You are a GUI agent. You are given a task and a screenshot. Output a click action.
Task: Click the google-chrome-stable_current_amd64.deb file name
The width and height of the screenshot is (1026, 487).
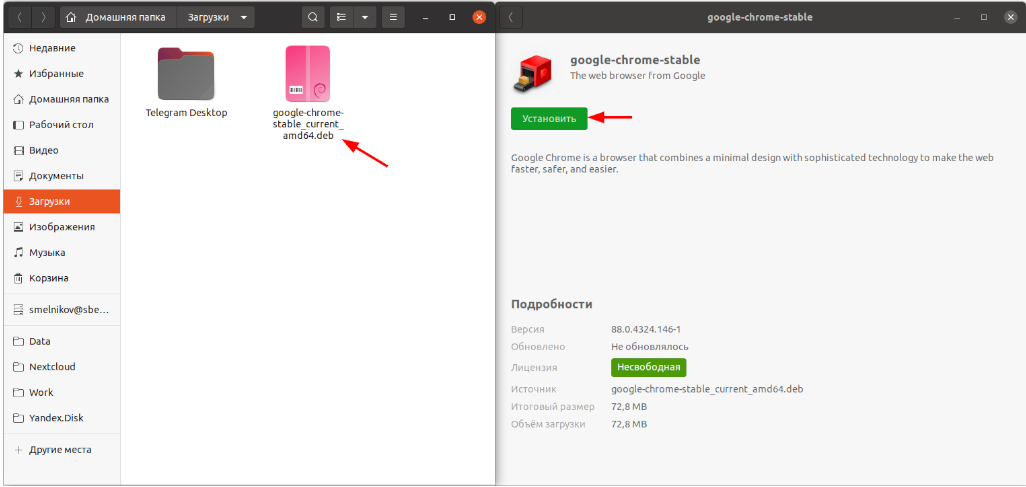tap(308, 124)
